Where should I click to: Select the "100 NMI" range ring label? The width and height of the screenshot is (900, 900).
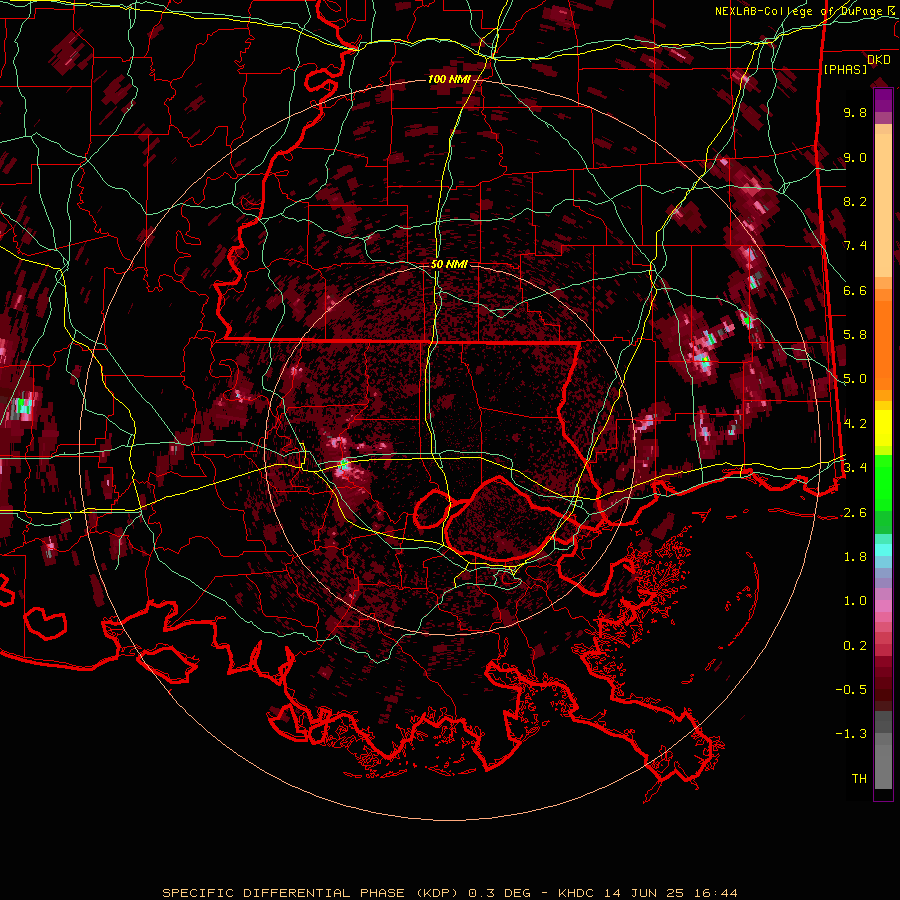pos(448,79)
